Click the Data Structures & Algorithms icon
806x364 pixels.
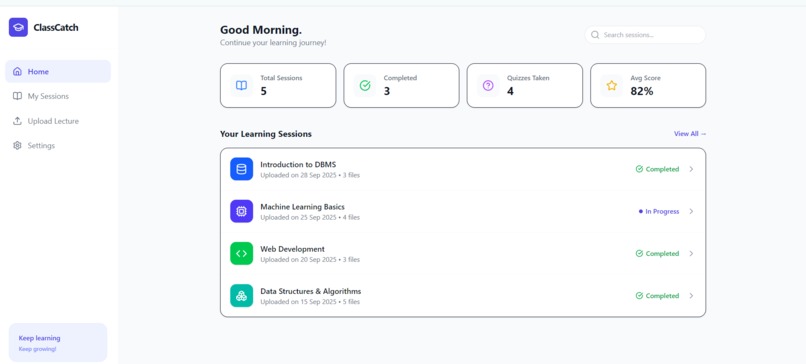242,296
